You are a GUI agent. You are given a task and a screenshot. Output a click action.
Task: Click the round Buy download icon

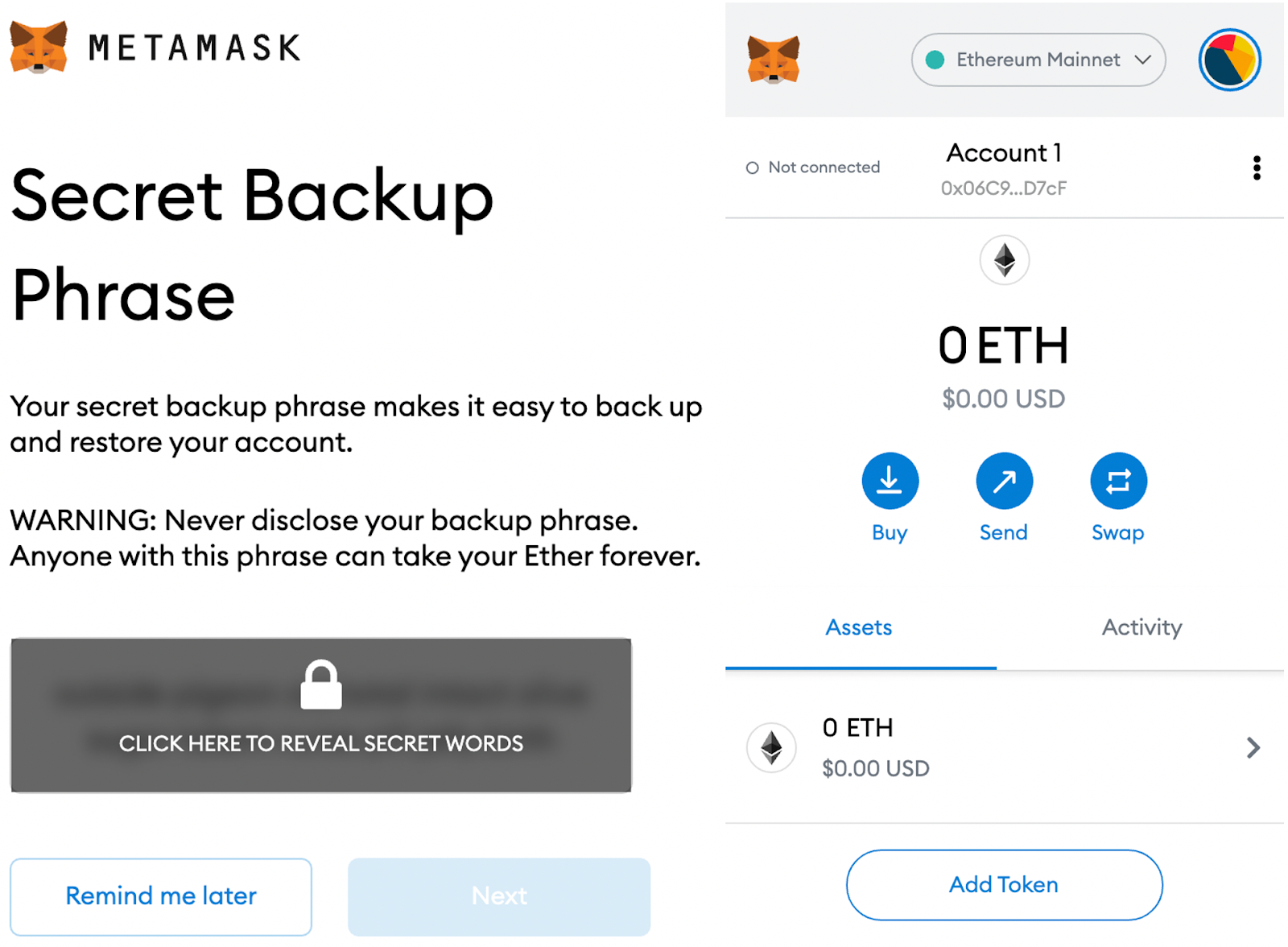(890, 482)
